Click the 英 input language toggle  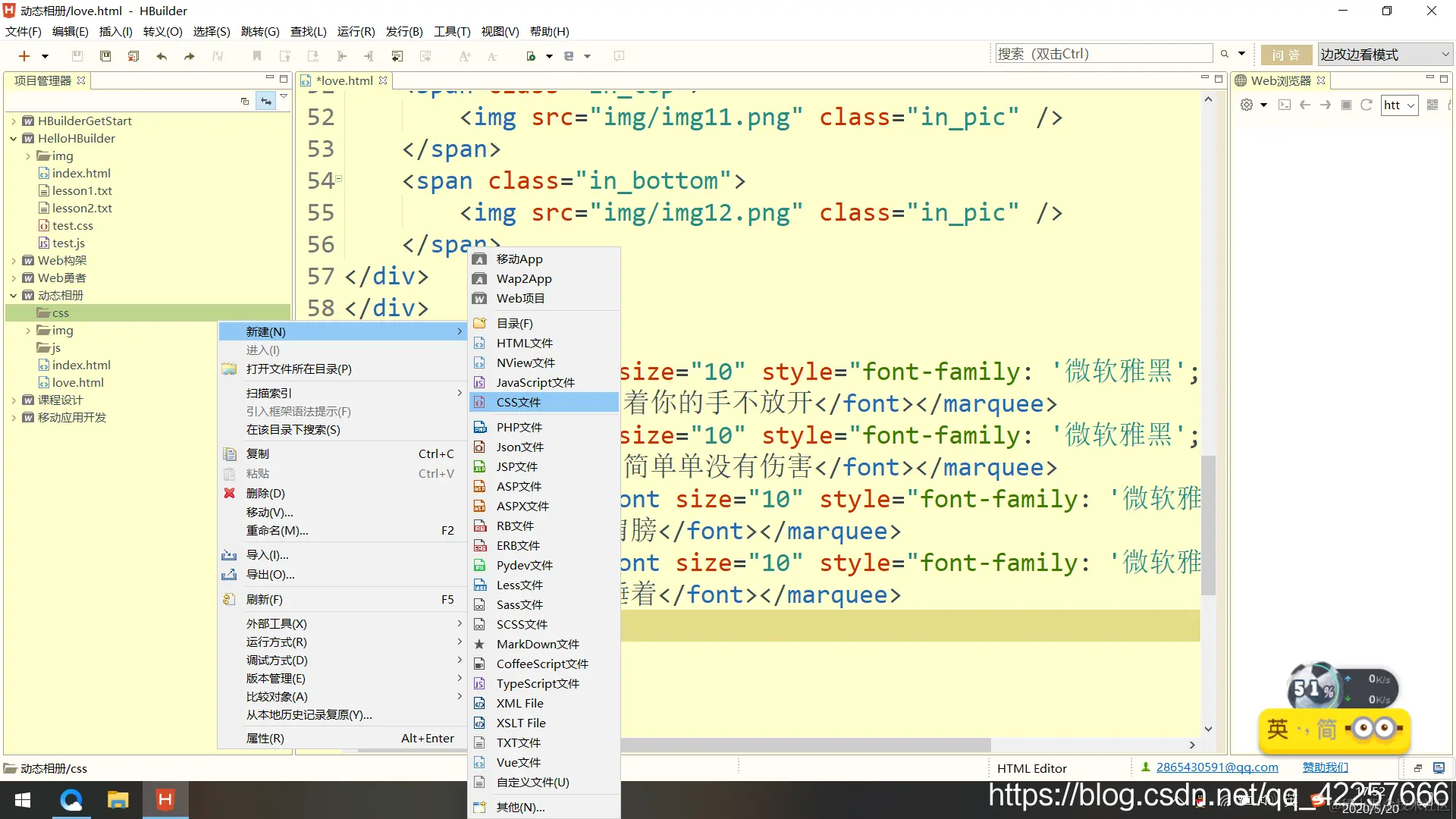click(x=1278, y=729)
